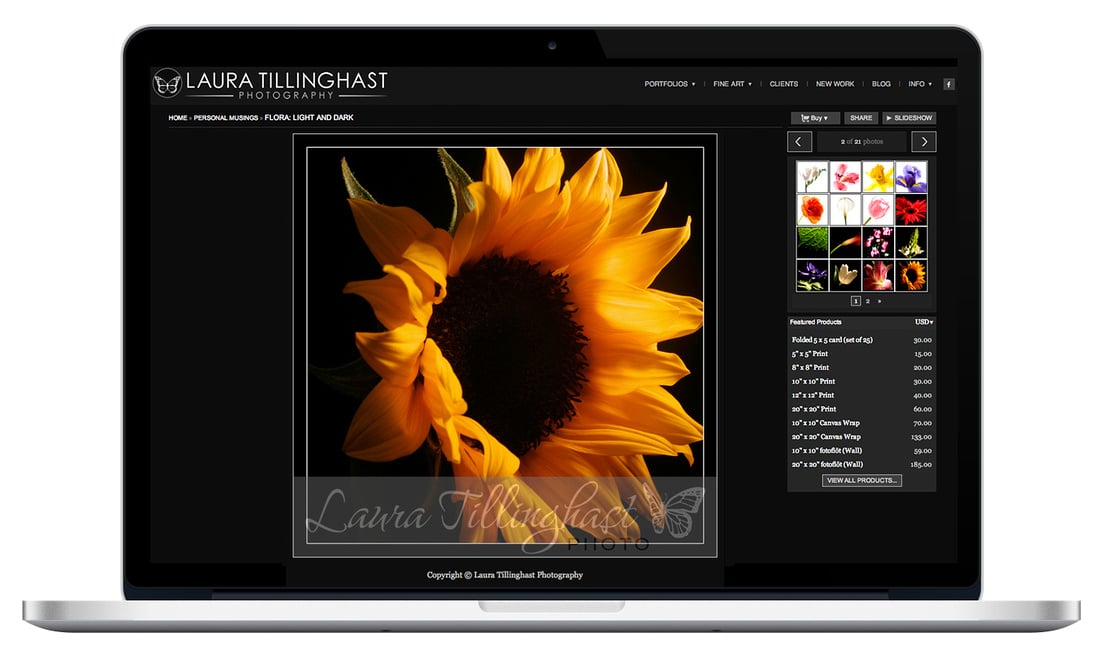Screen dimensions: 1100x645
Task: Go to thumbnail page 2
Action: [x=868, y=301]
